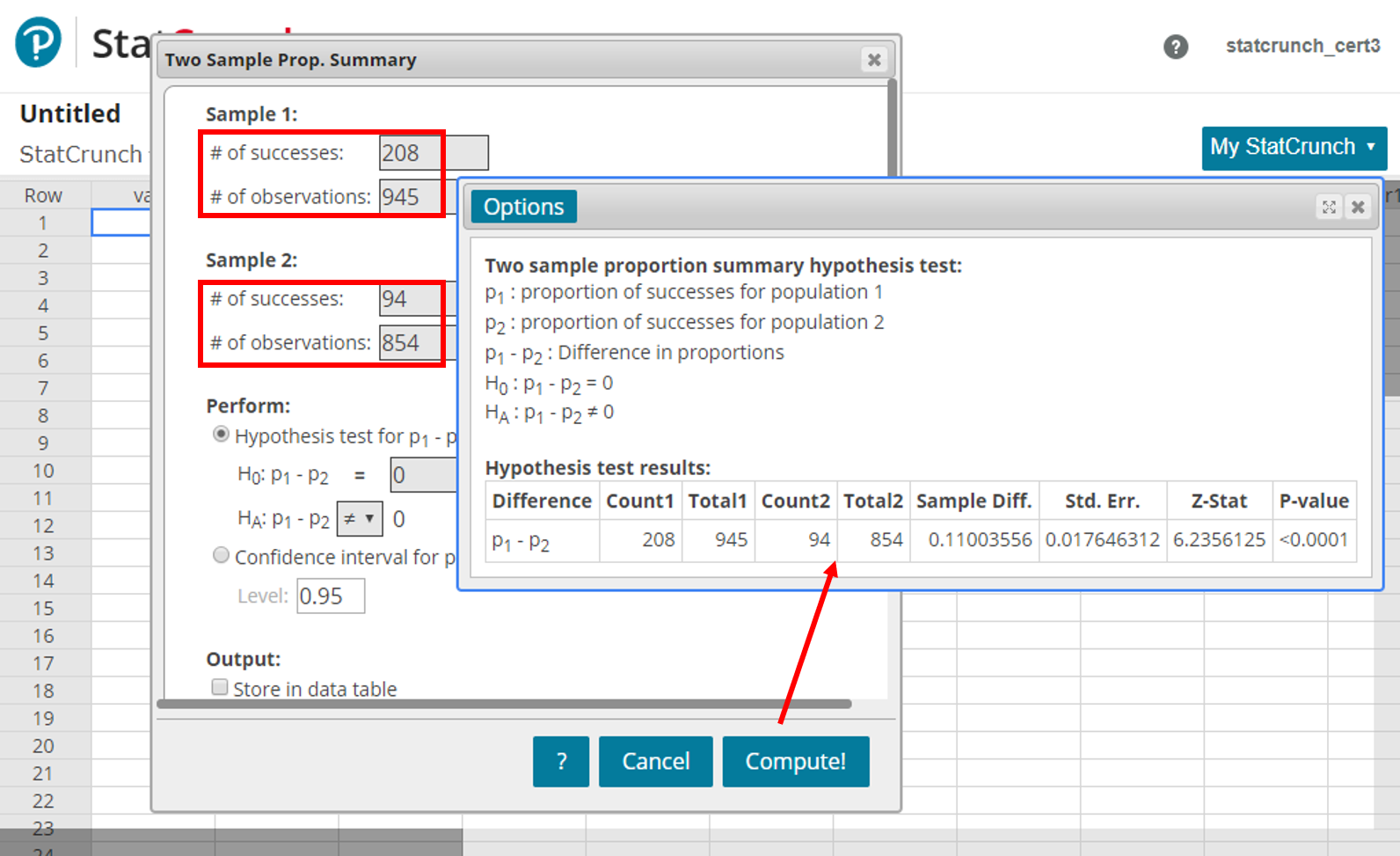1400x856 pixels.
Task: Select row 20 header in spreadsheet
Action: (x=43, y=746)
